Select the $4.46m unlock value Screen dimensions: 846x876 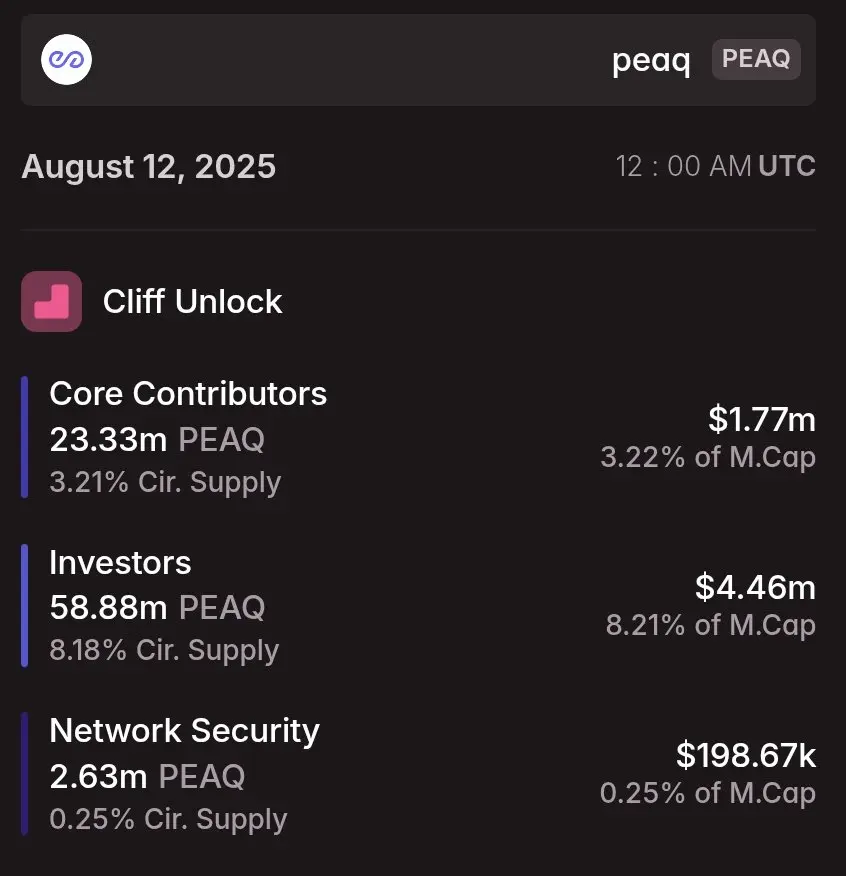pyautogui.click(x=755, y=587)
